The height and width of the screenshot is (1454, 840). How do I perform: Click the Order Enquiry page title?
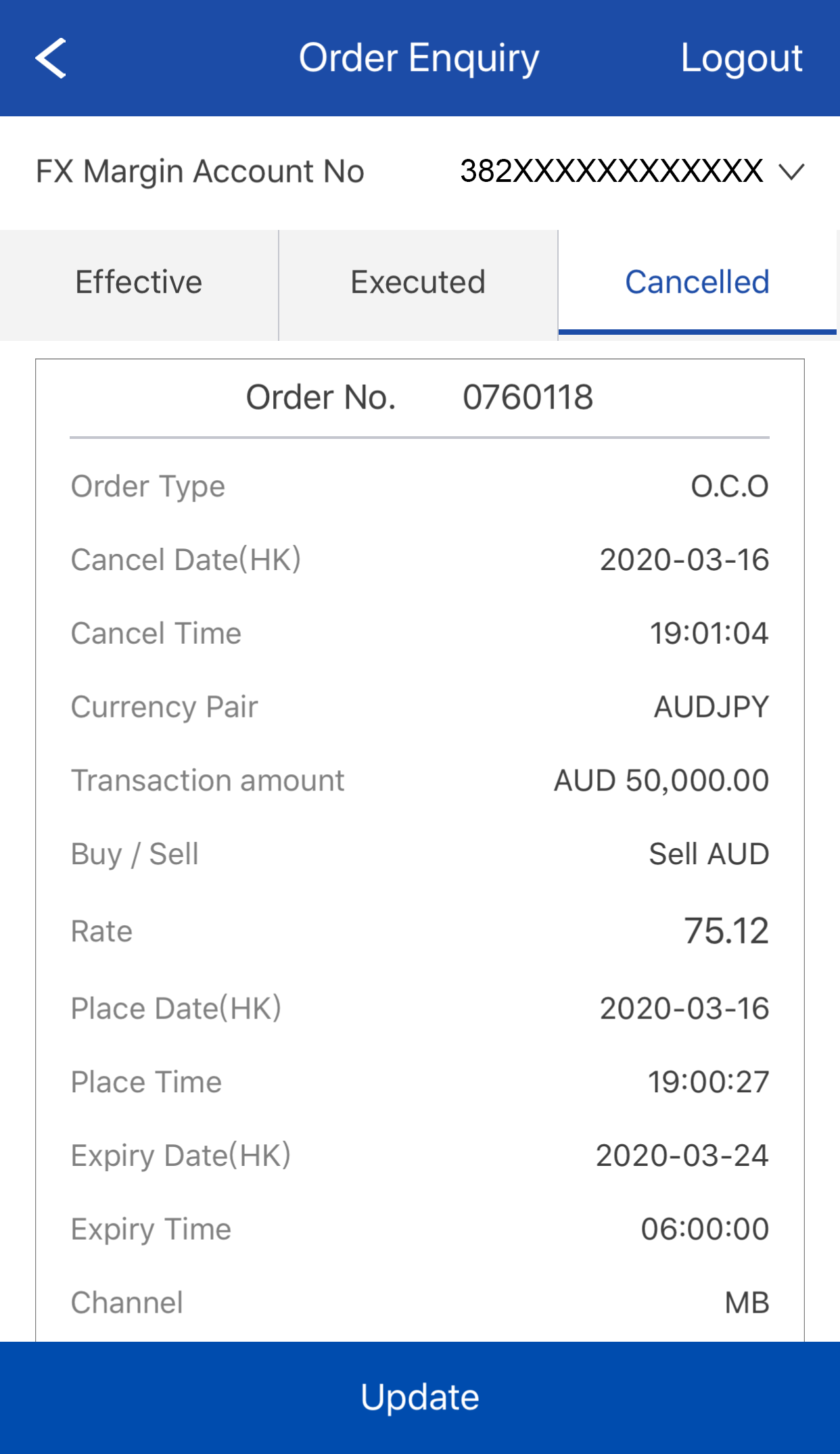pos(419,58)
